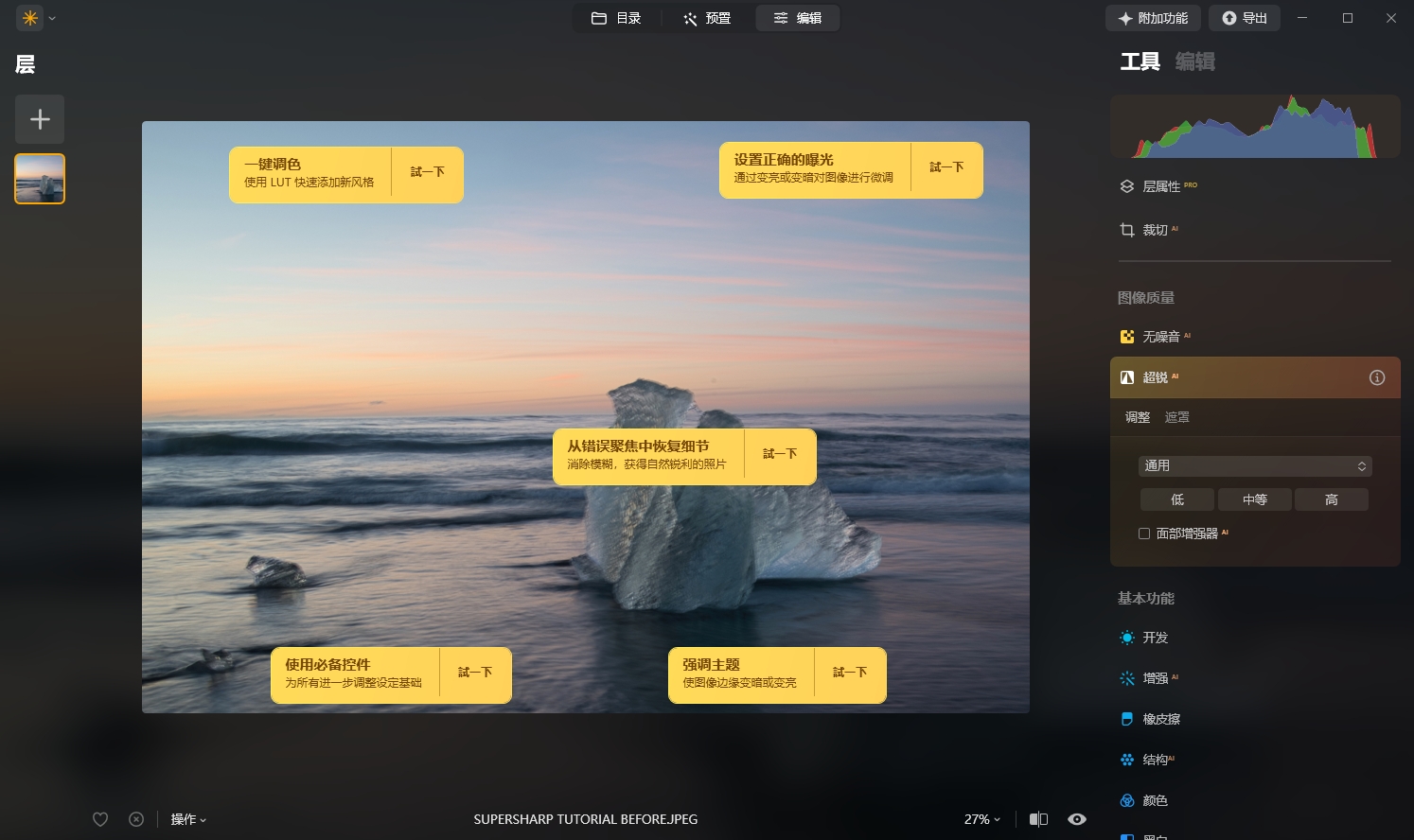Click the 强调主题 tip title

click(x=711, y=664)
